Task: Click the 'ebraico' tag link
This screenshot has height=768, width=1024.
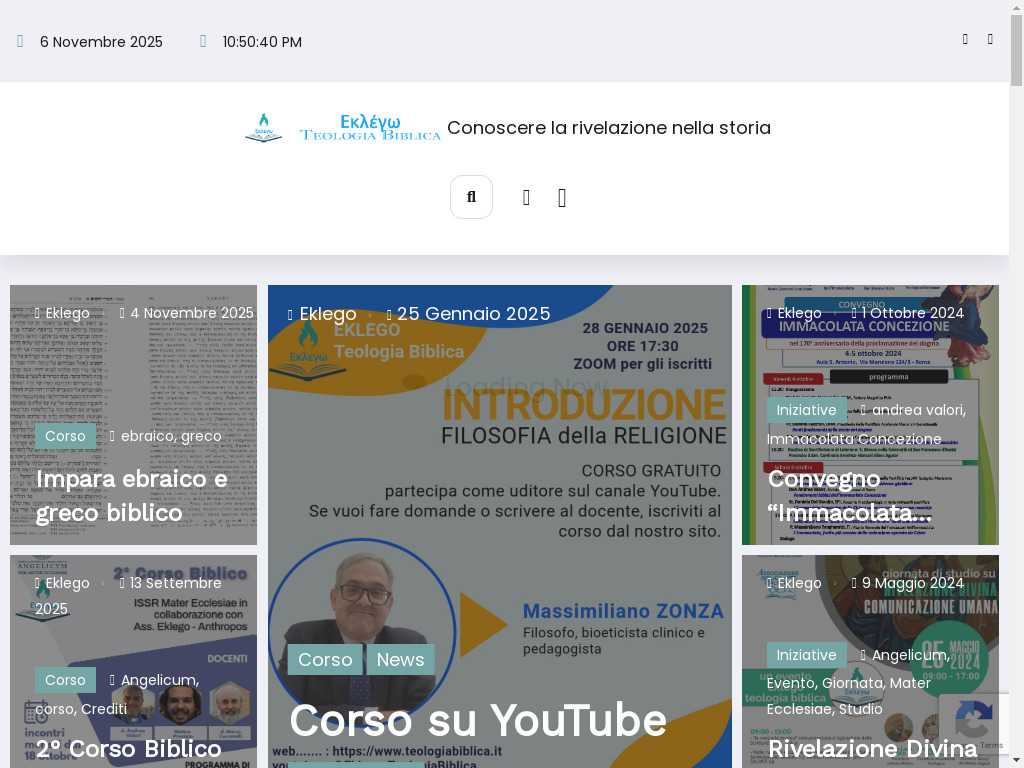Action: 147,436
